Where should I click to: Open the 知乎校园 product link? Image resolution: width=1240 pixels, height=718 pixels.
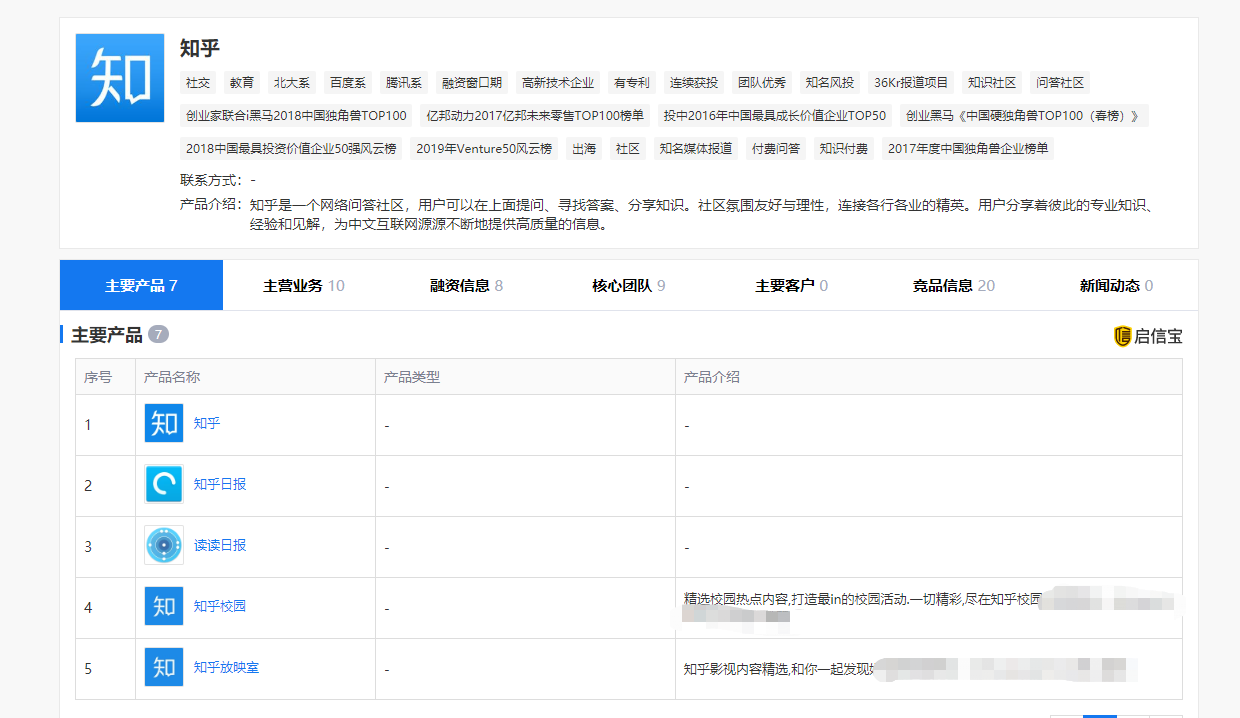point(220,607)
